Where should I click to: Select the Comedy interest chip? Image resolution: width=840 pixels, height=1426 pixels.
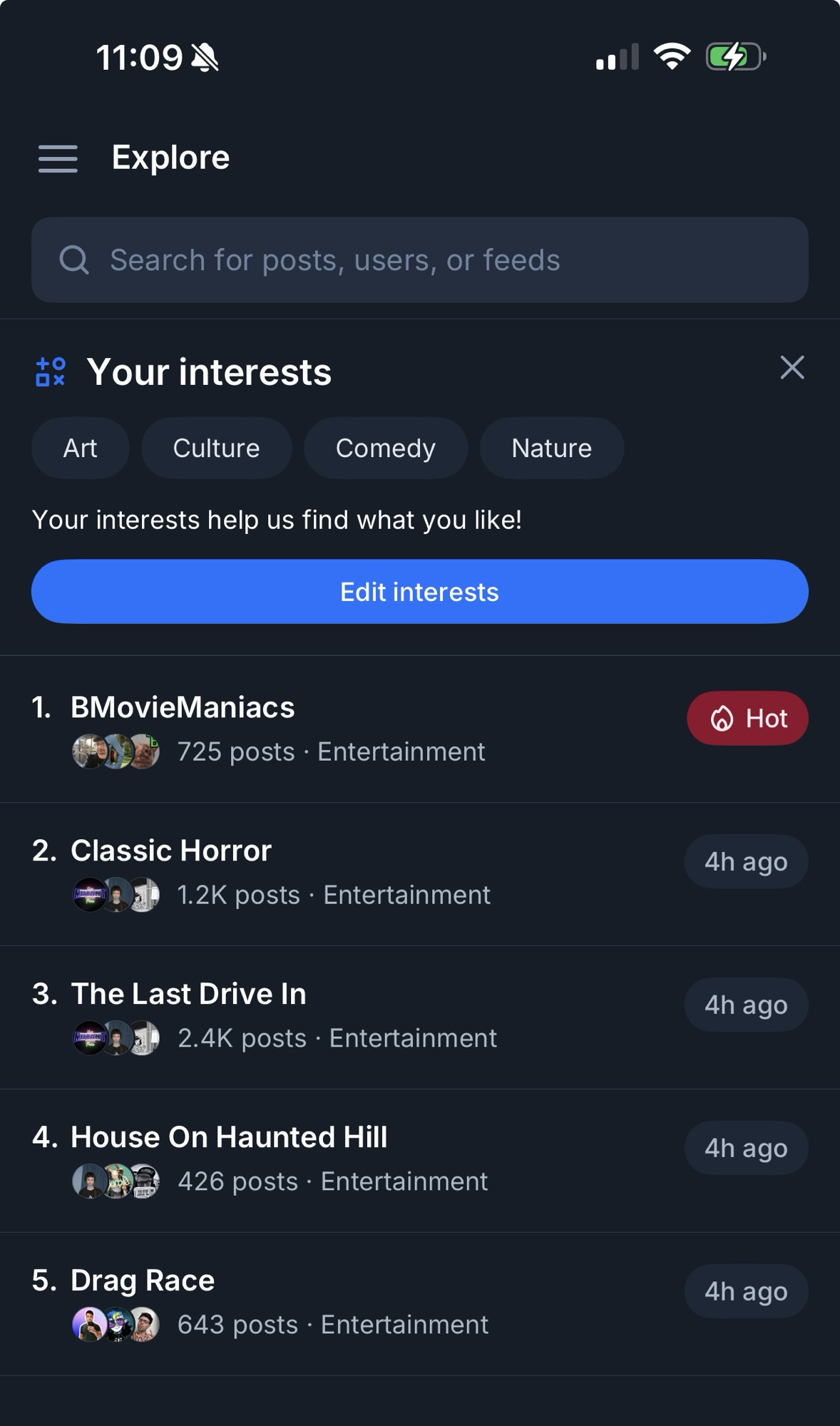(385, 448)
